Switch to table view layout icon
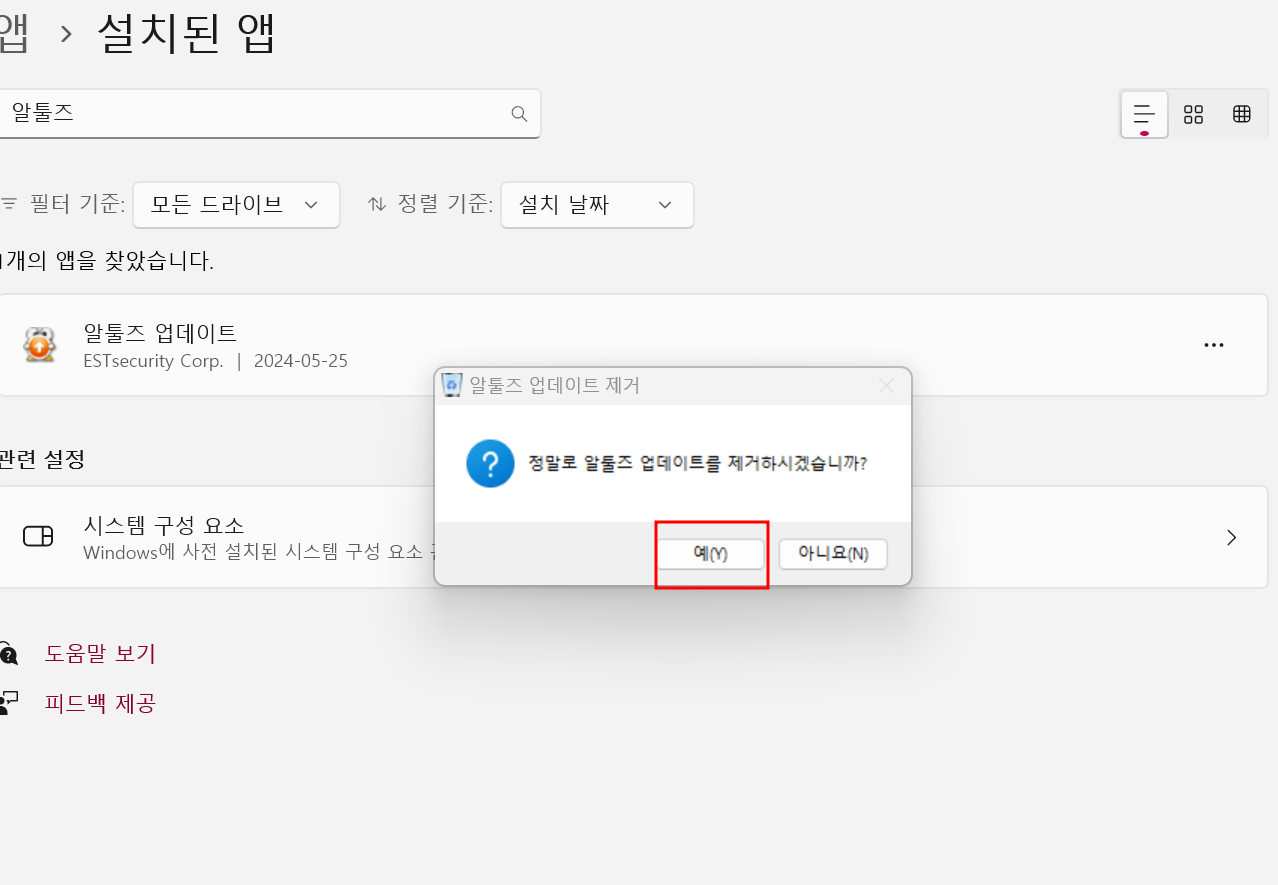The width and height of the screenshot is (1278, 885). click(1242, 114)
